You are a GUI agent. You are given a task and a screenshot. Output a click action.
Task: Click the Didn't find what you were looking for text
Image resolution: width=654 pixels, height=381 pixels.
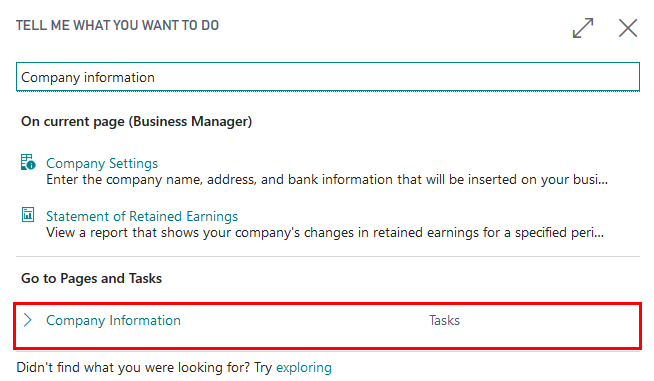click(x=144, y=368)
